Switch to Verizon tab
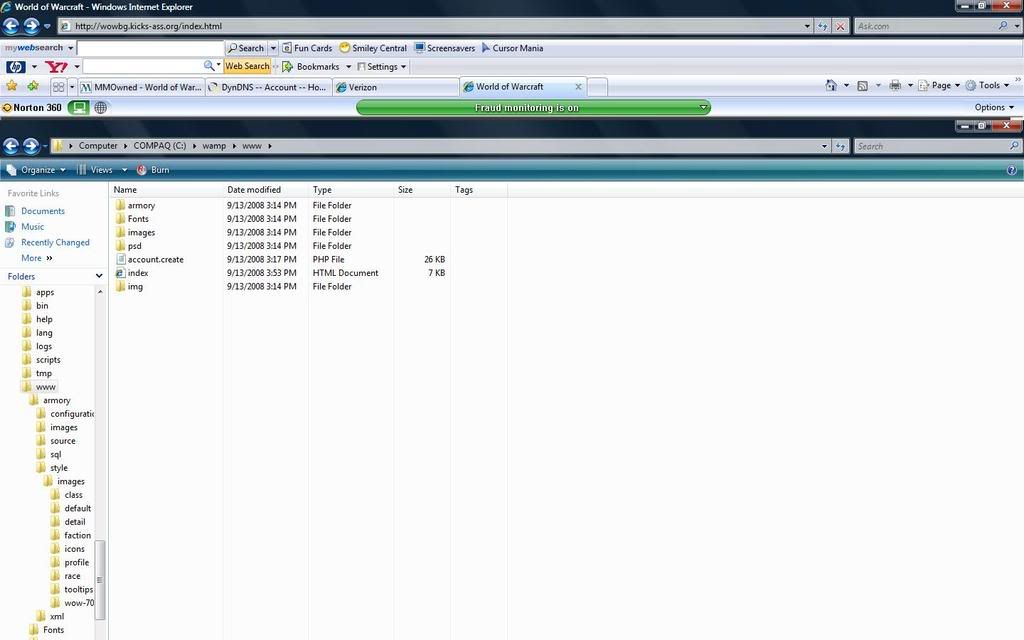This screenshot has width=1024, height=640. 396,87
